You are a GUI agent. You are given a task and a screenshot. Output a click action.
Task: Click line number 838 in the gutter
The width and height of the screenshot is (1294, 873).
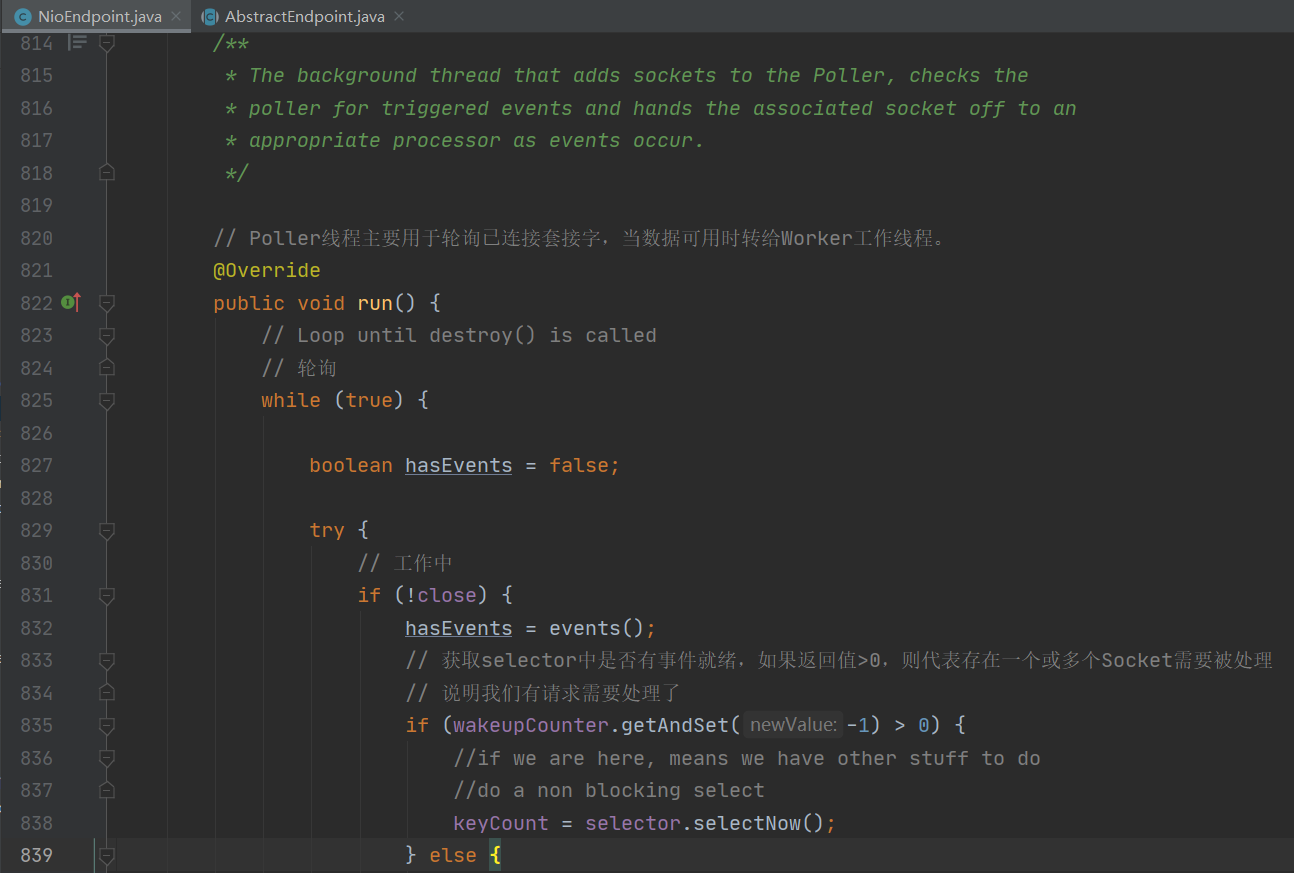36,823
